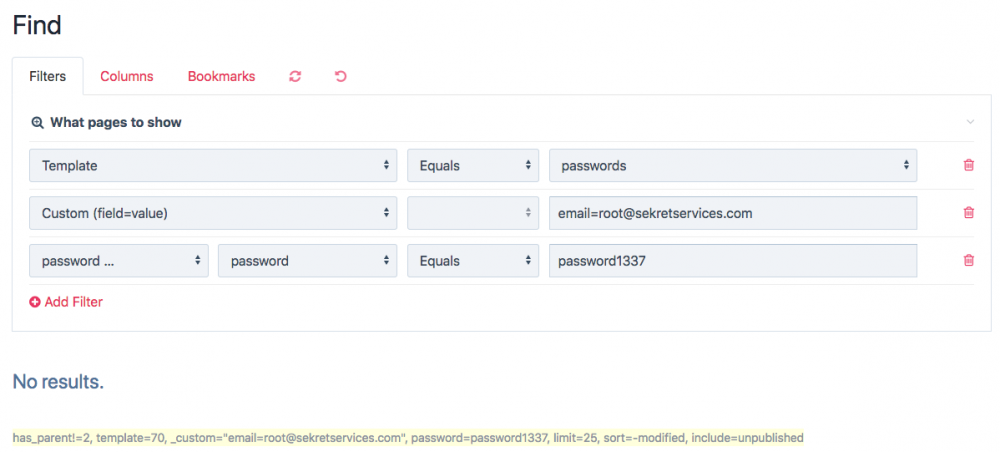Screen dimensions: 1000x452
Task: Open the Equals operator dropdown for Template
Action: (473, 166)
